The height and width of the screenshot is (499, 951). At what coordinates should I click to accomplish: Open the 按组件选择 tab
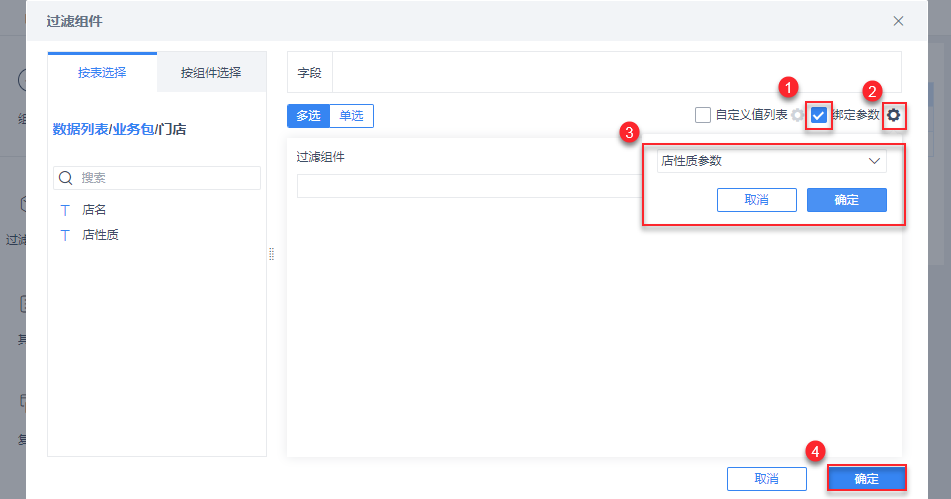211,73
